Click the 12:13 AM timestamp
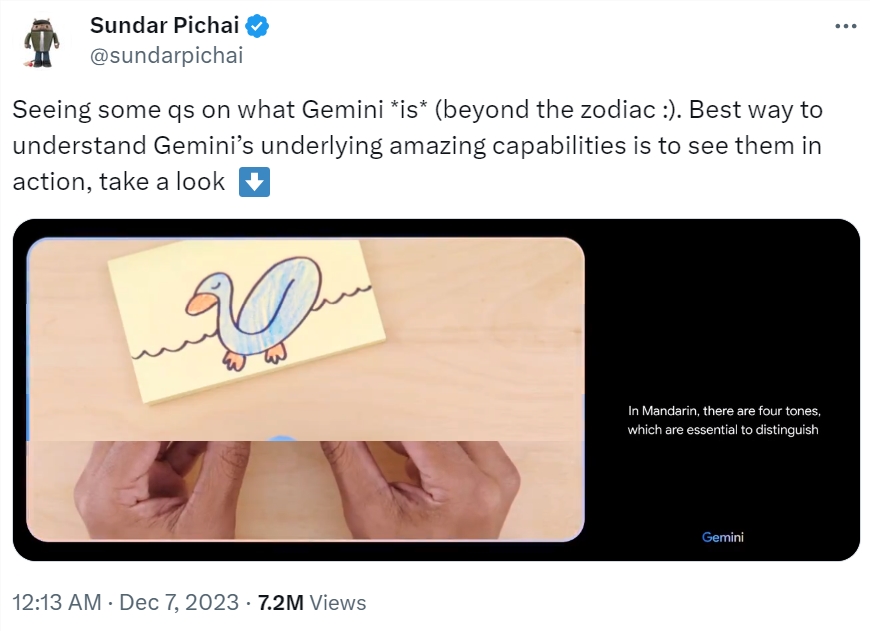This screenshot has height=631, width=870. [57, 603]
